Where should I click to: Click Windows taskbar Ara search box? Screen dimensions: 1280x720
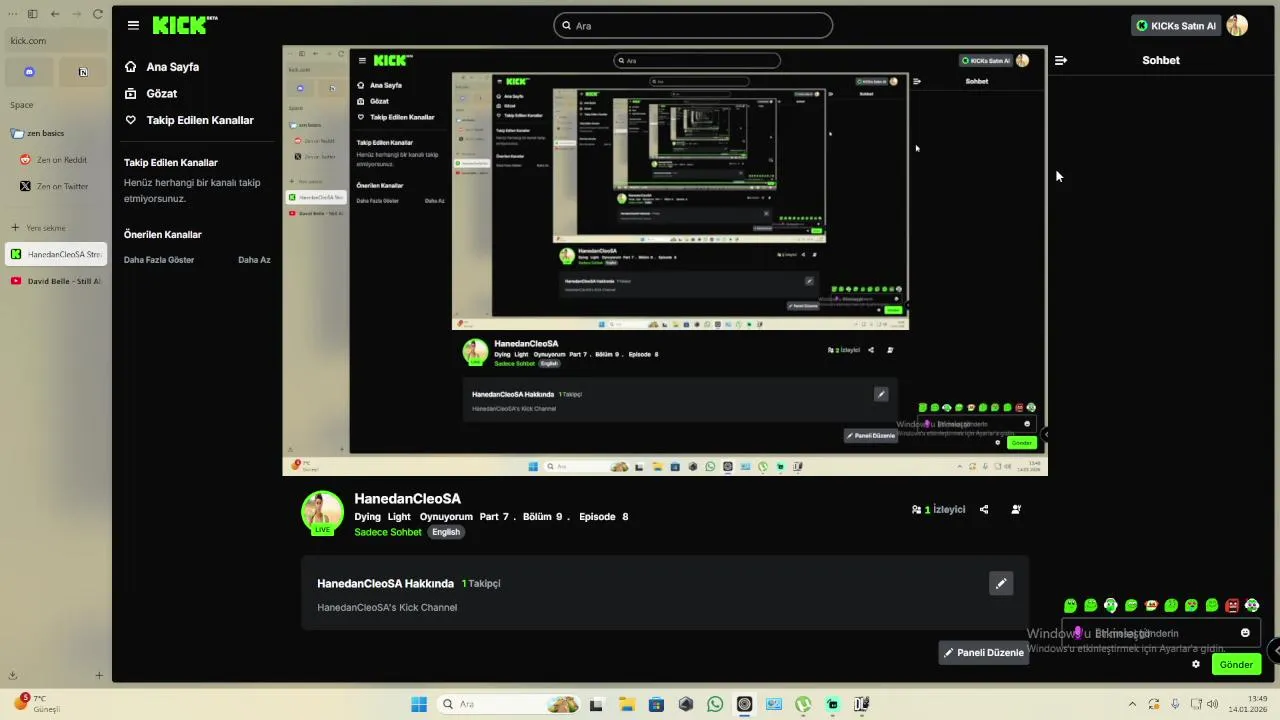click(x=509, y=704)
